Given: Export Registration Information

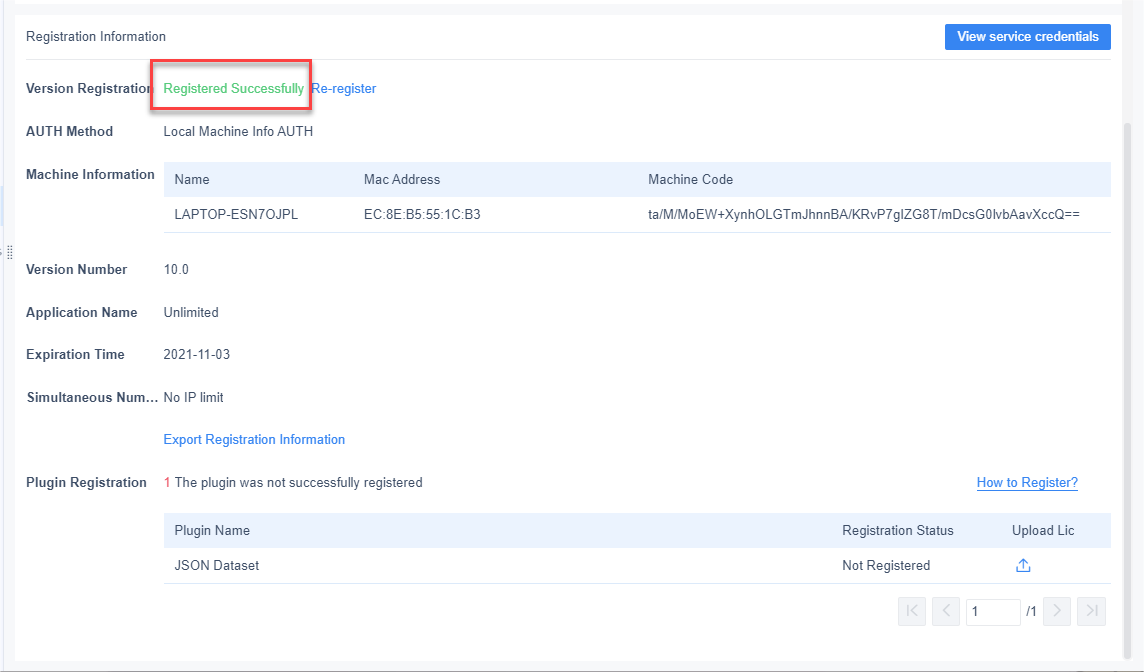Looking at the screenshot, I should (x=254, y=439).
